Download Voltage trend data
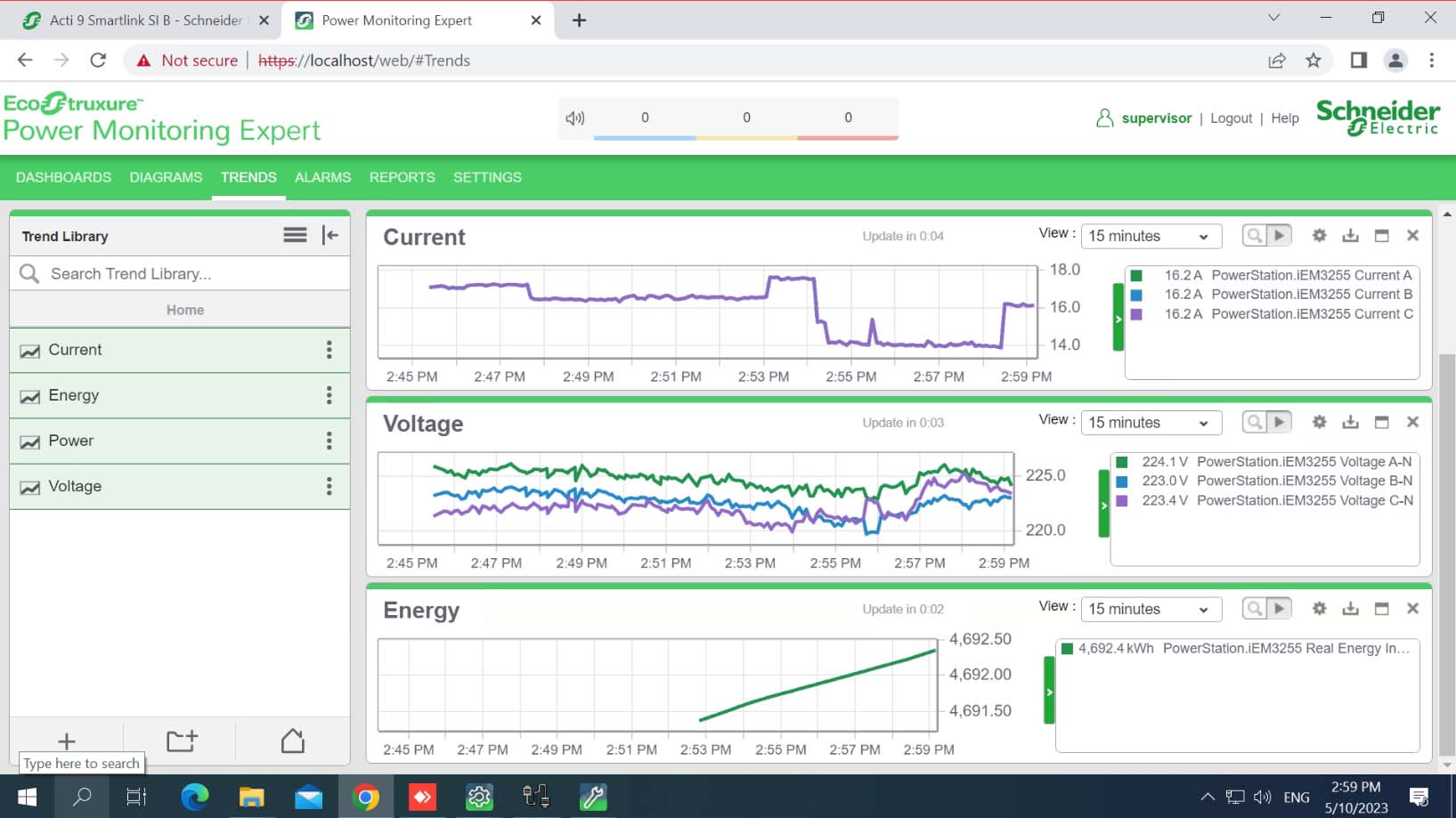 coord(1350,423)
